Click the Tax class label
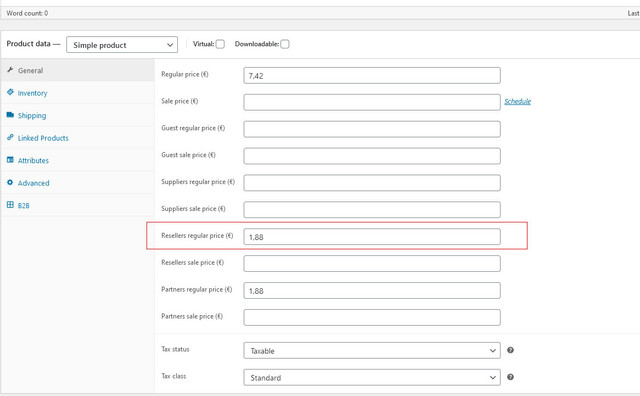This screenshot has height=396, width=640. [173, 376]
